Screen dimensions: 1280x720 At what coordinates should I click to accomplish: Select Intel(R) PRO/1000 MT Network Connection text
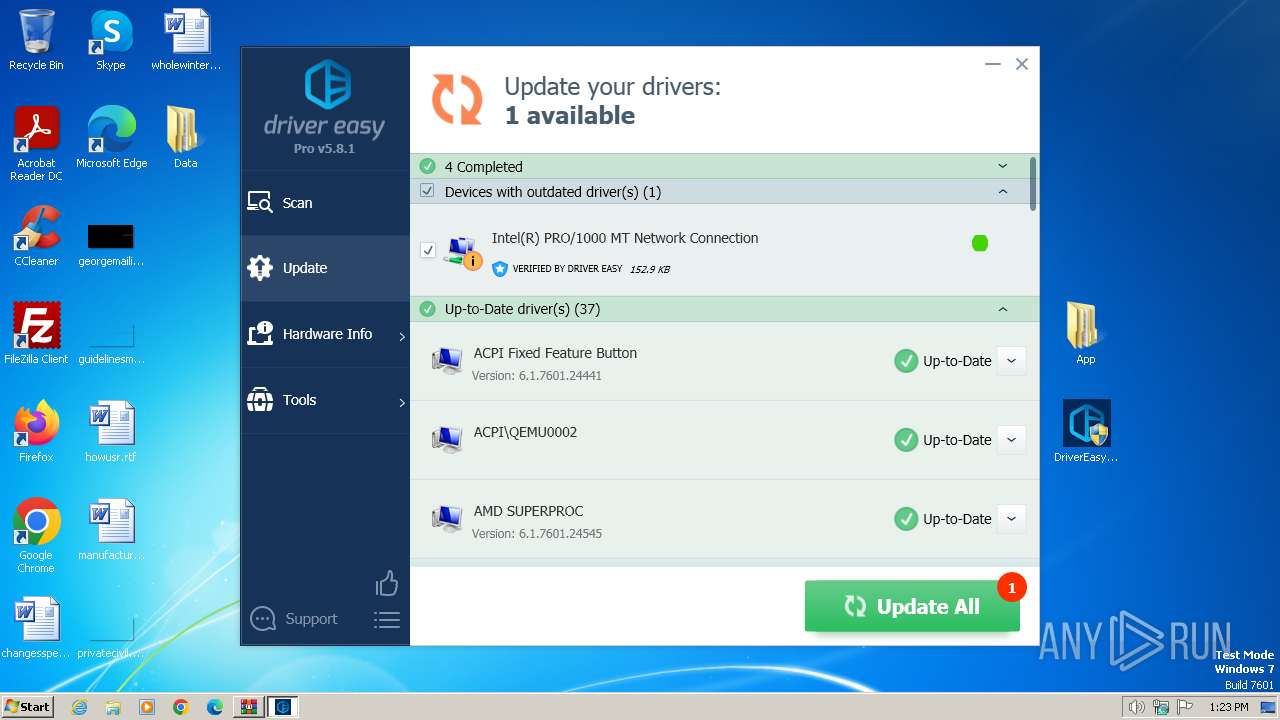coord(625,238)
